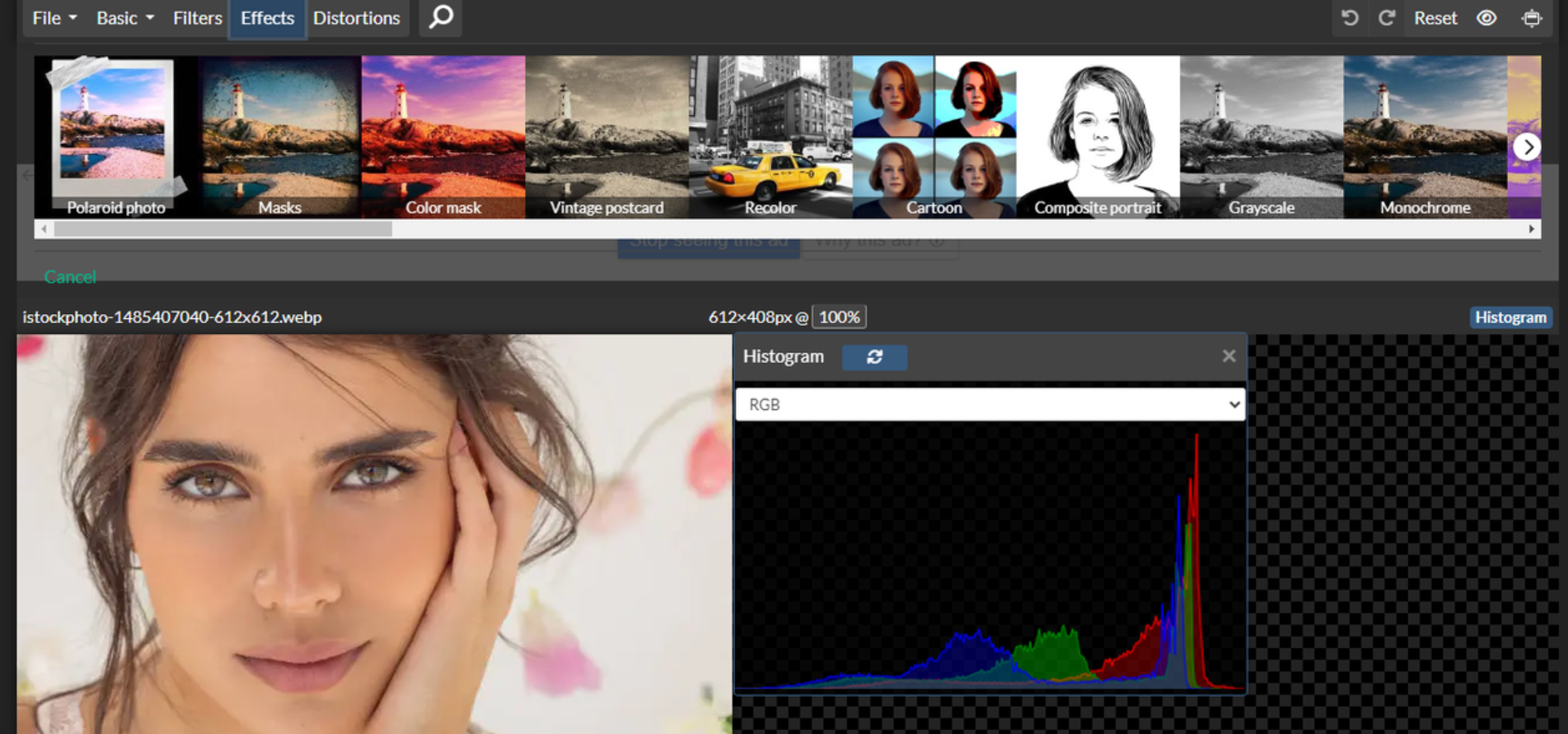Click the 100% zoom level field
The height and width of the screenshot is (734, 1568).
click(838, 317)
